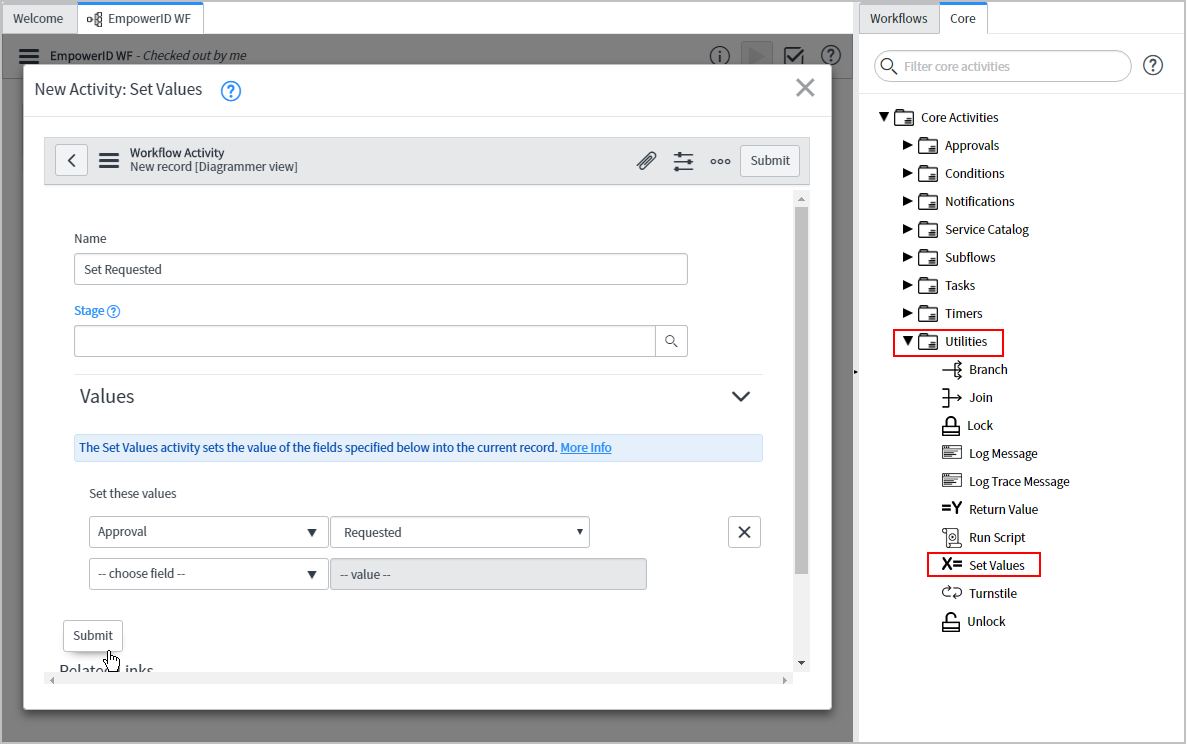
Task: Select the Set Values activity
Action: click(996, 565)
